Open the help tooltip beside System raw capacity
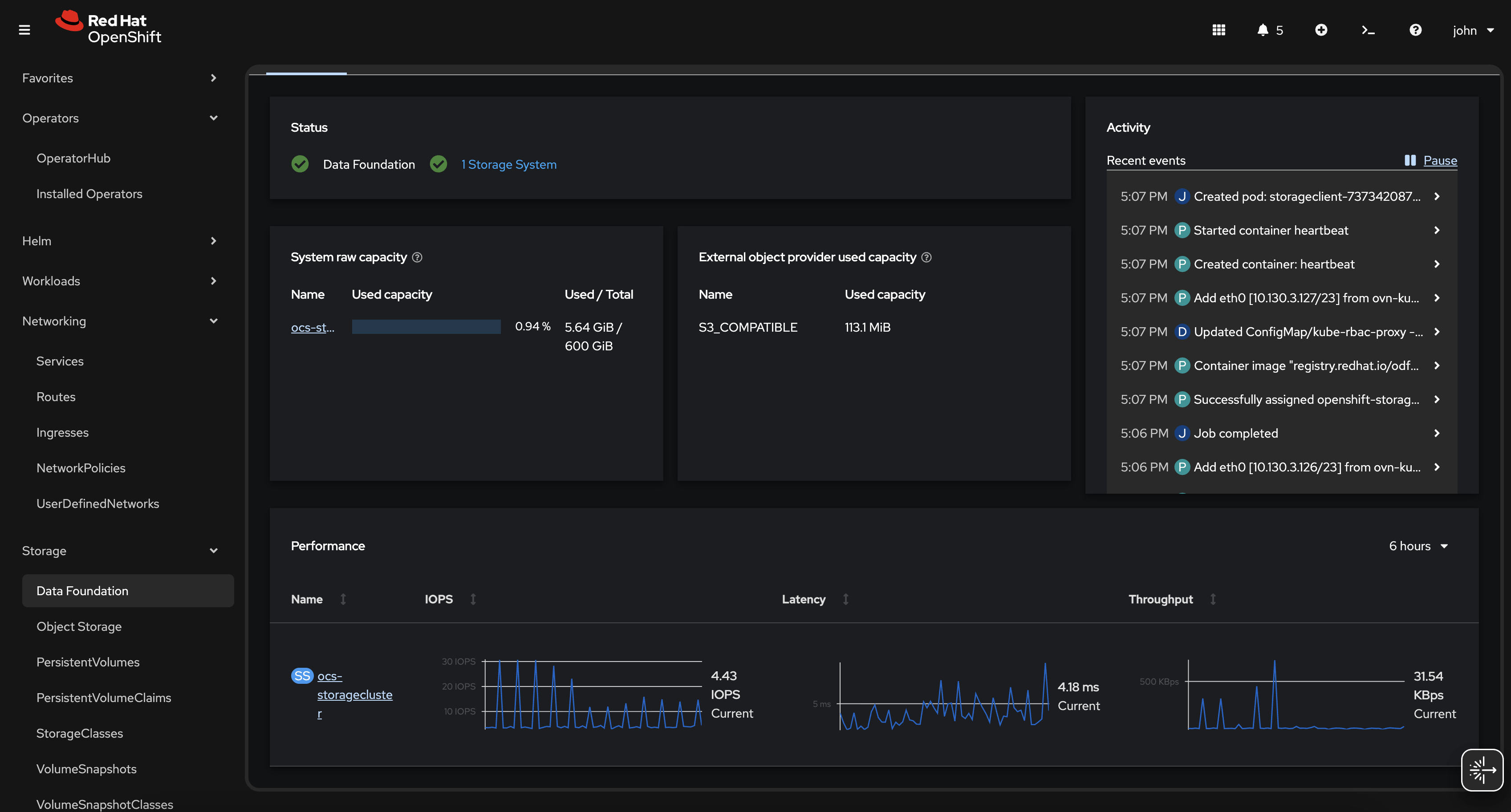1511x812 pixels. click(x=417, y=257)
